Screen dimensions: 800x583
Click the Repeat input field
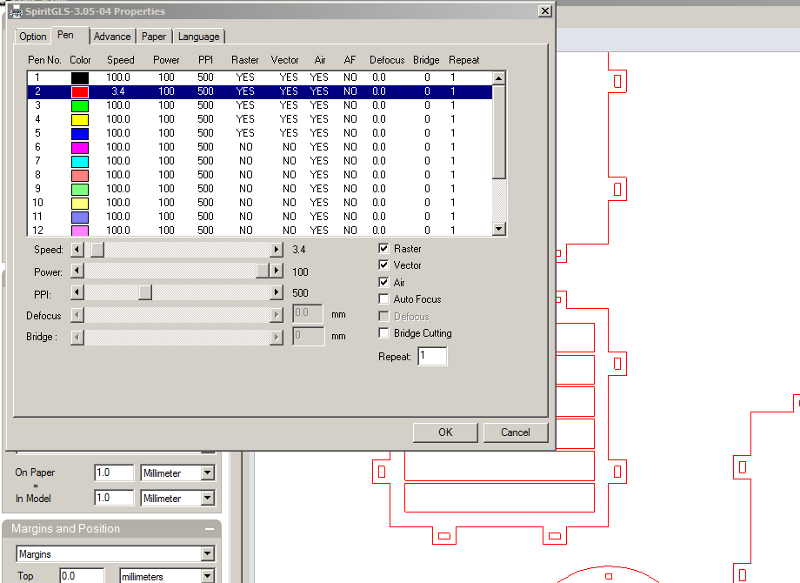coord(432,356)
